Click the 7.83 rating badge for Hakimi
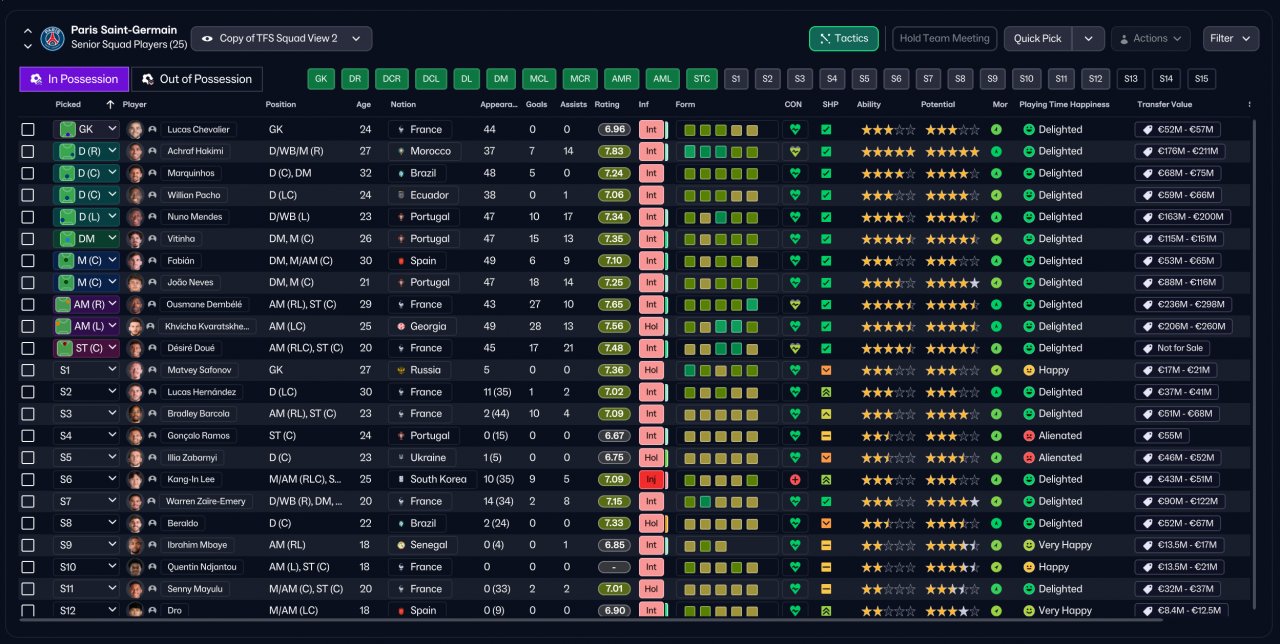This screenshot has width=1280, height=644. (x=615, y=152)
